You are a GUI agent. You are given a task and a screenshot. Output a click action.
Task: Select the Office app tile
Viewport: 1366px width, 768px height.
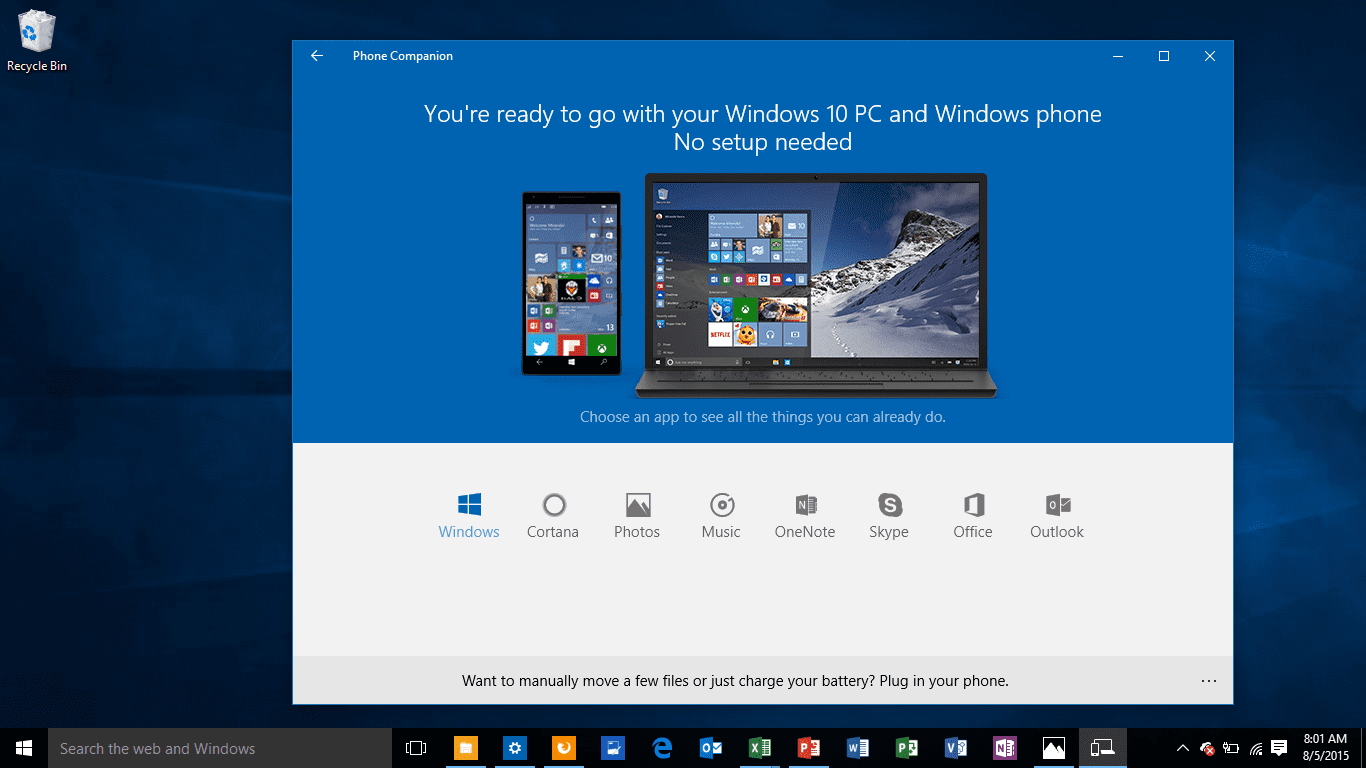(973, 516)
